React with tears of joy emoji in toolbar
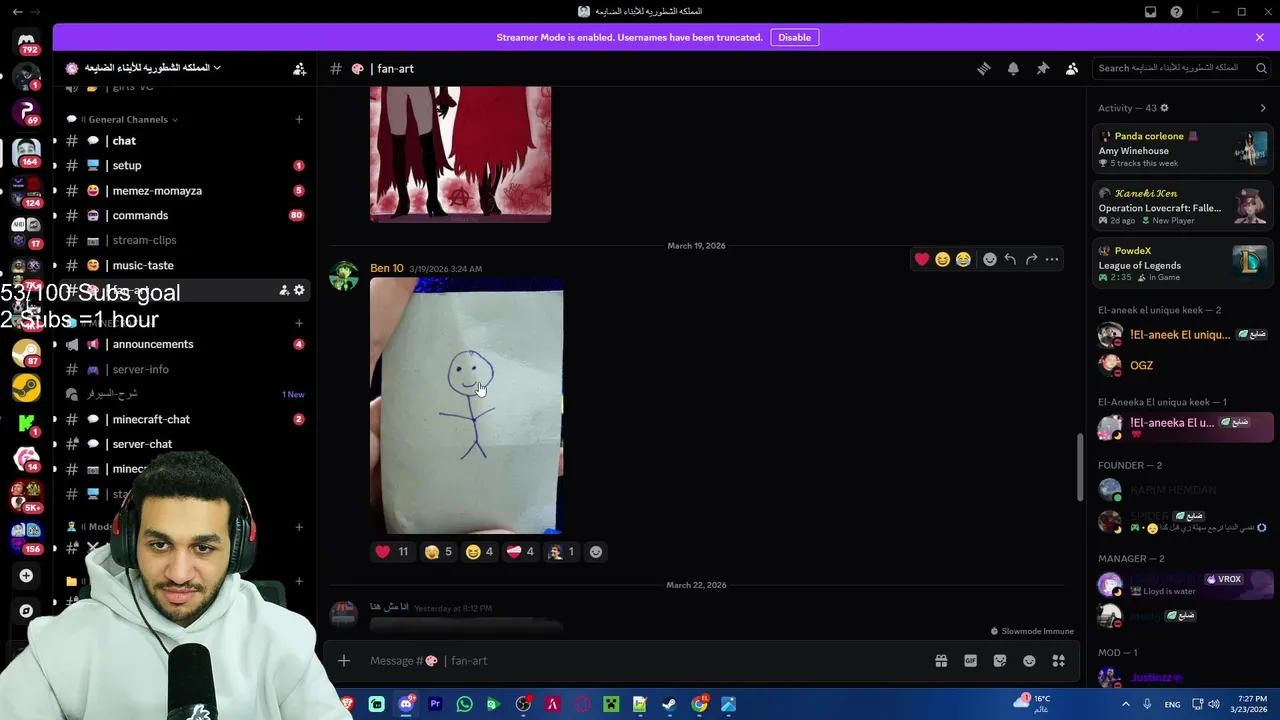Image resolution: width=1280 pixels, height=720 pixels. pos(963,259)
